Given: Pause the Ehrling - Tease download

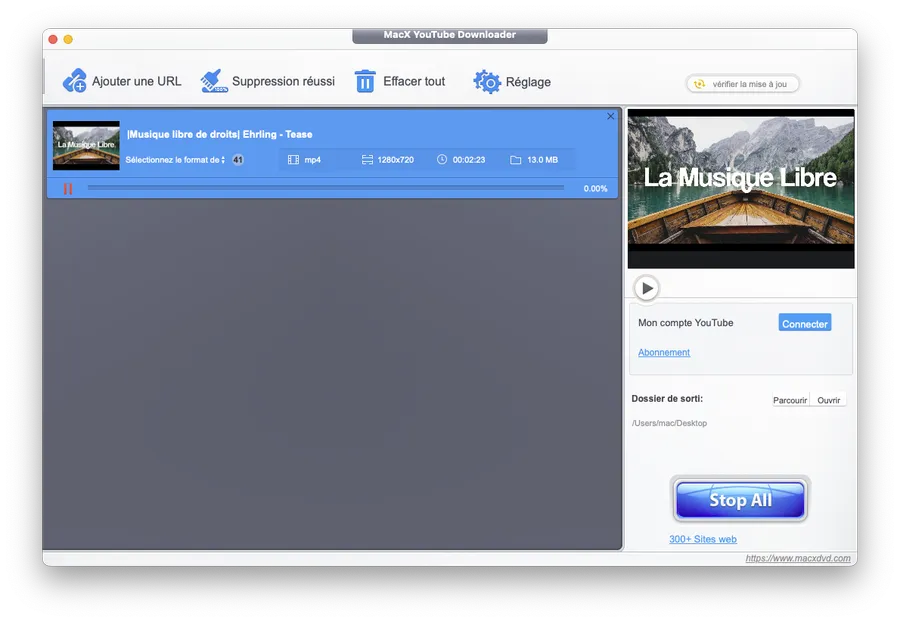Looking at the screenshot, I should click(68, 189).
